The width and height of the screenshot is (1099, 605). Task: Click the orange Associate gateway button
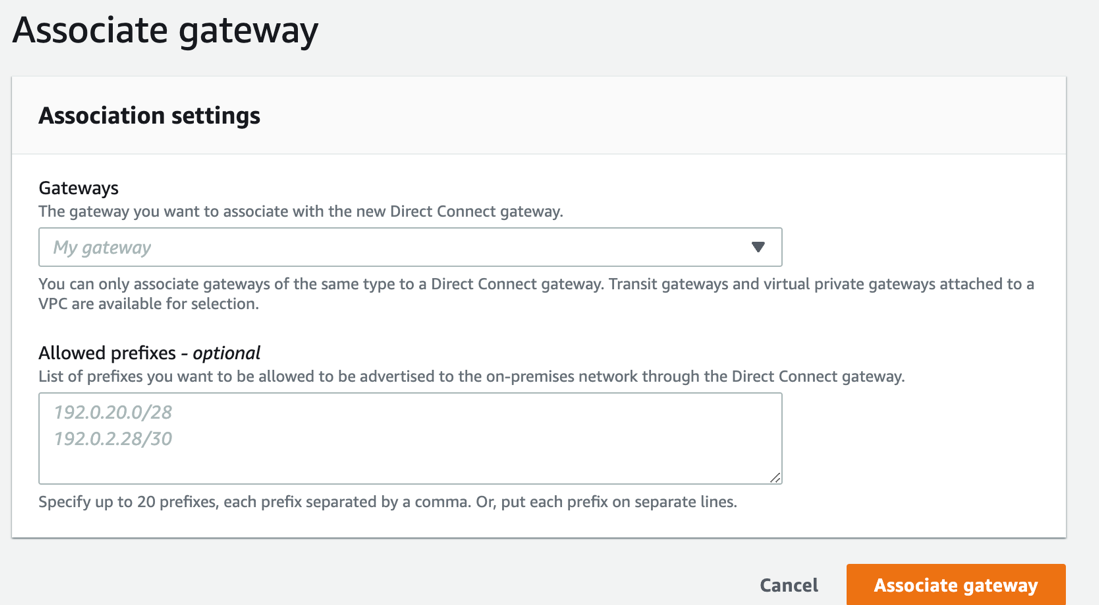pyautogui.click(x=955, y=585)
